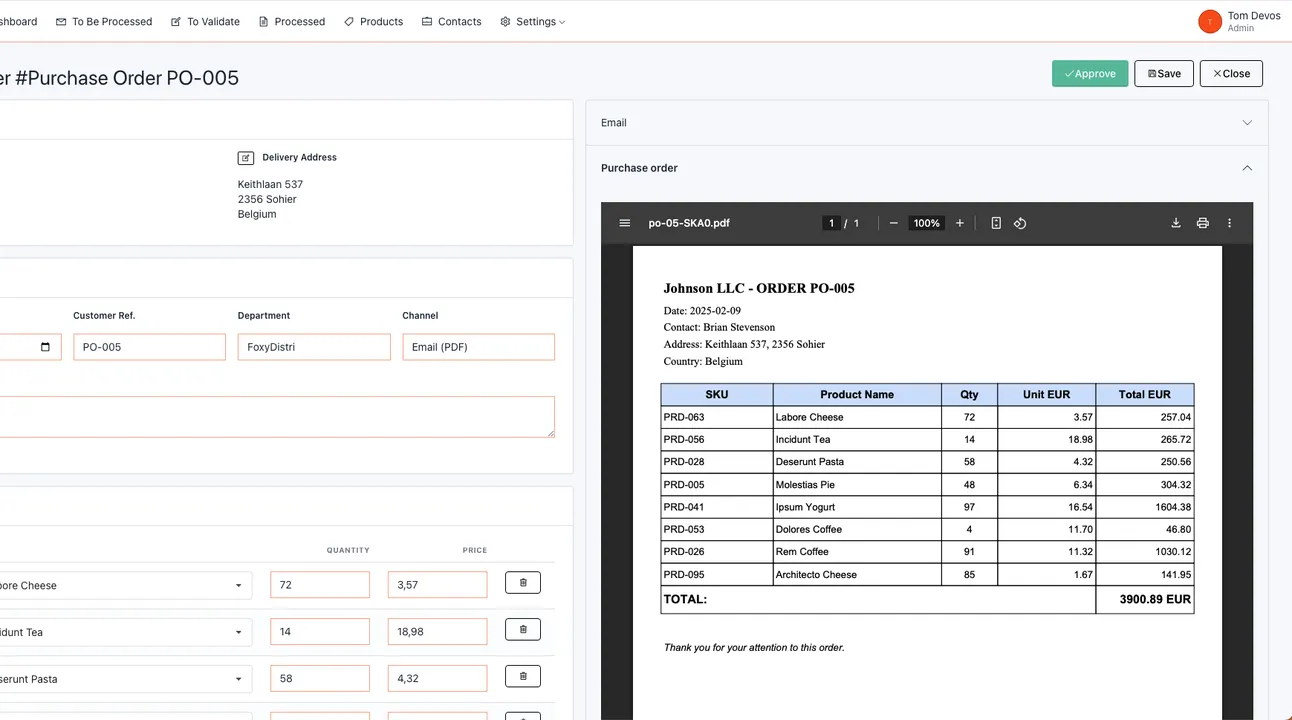
Task: Expand the Email section
Action: tap(1247, 123)
